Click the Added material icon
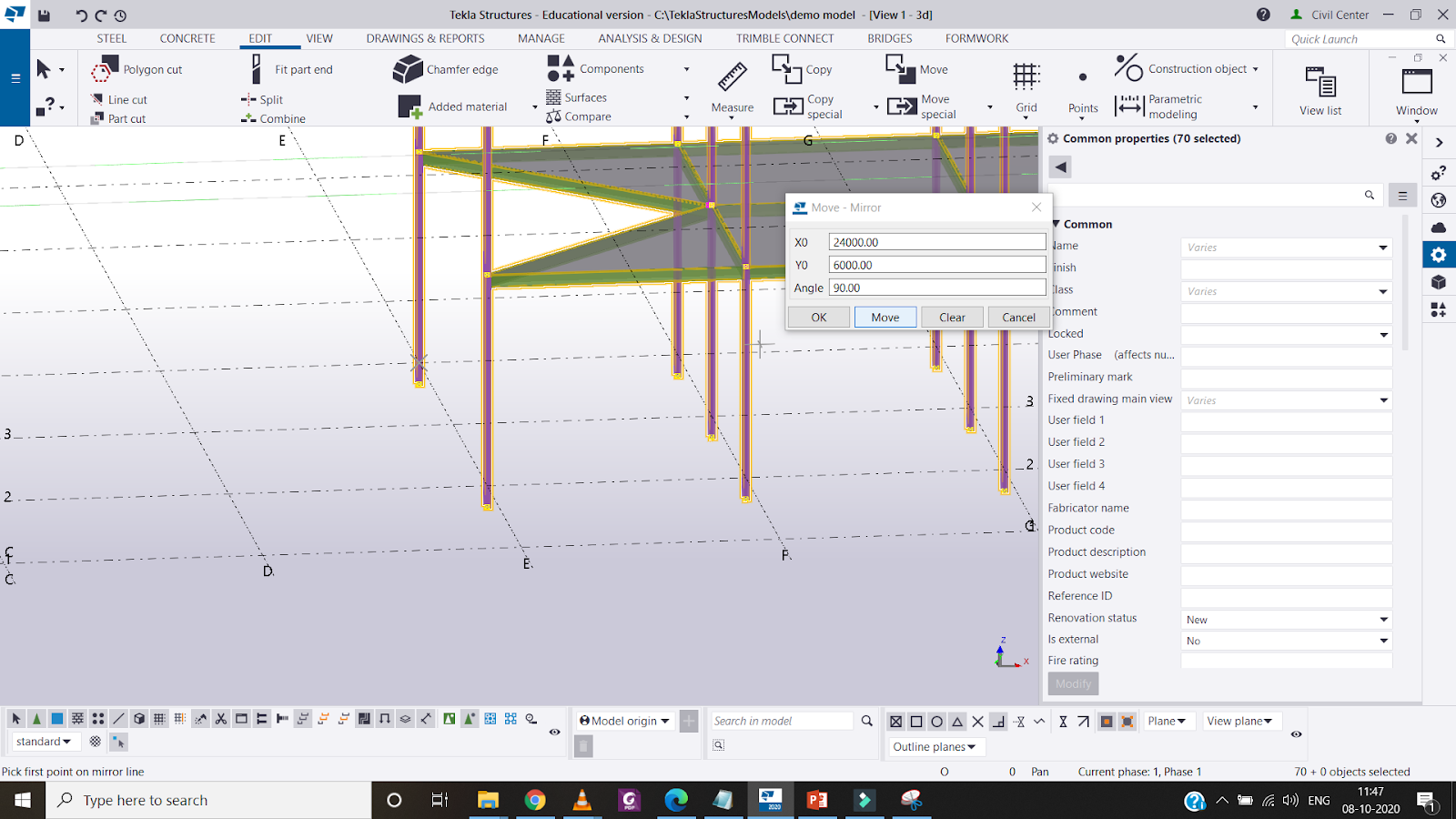Screen dimensions: 1456x819 [x=409, y=107]
